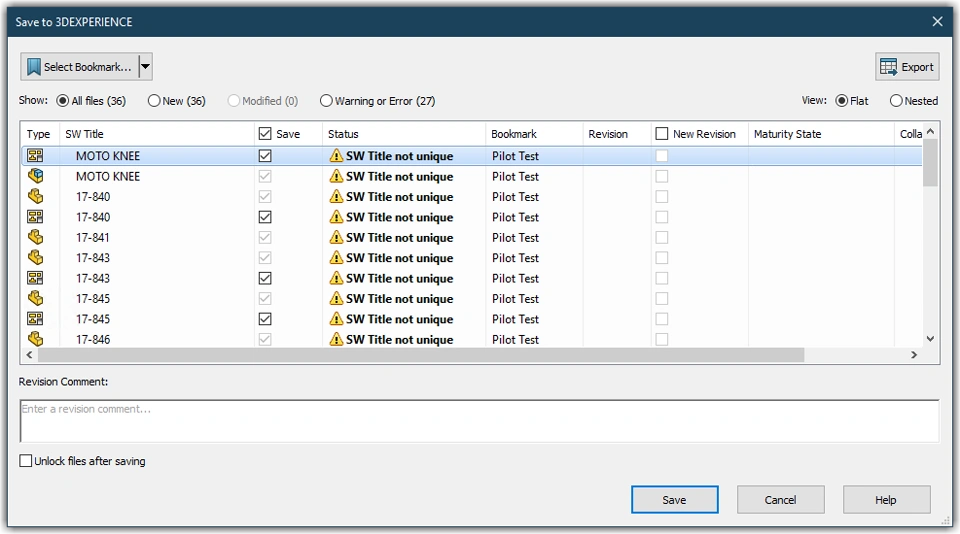Sort by Revision column header
This screenshot has height=534, width=960.
(x=617, y=134)
